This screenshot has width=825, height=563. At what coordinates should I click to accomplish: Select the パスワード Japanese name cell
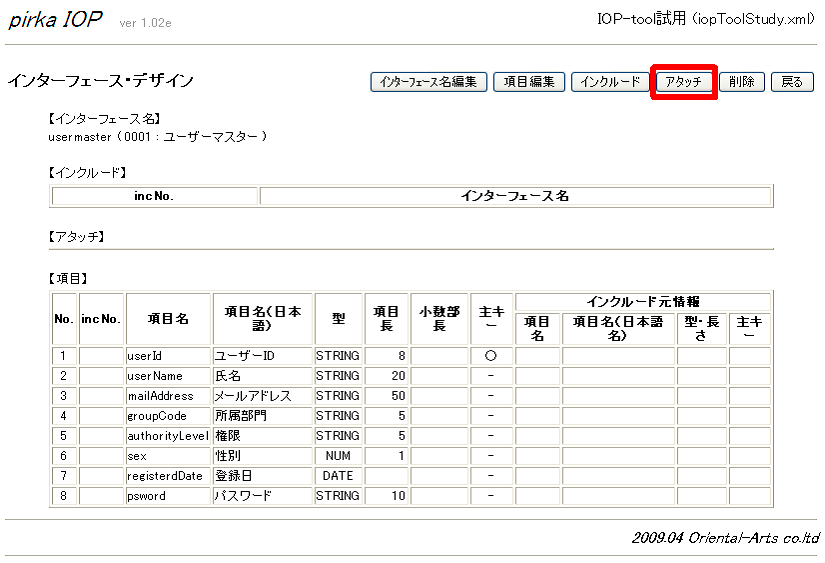tap(262, 496)
